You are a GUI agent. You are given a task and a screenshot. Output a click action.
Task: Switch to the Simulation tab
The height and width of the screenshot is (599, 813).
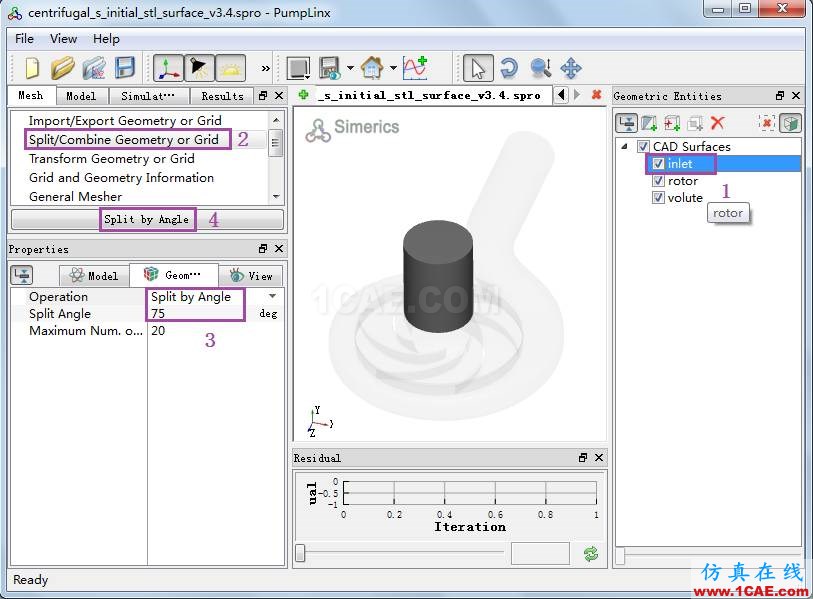click(x=148, y=96)
